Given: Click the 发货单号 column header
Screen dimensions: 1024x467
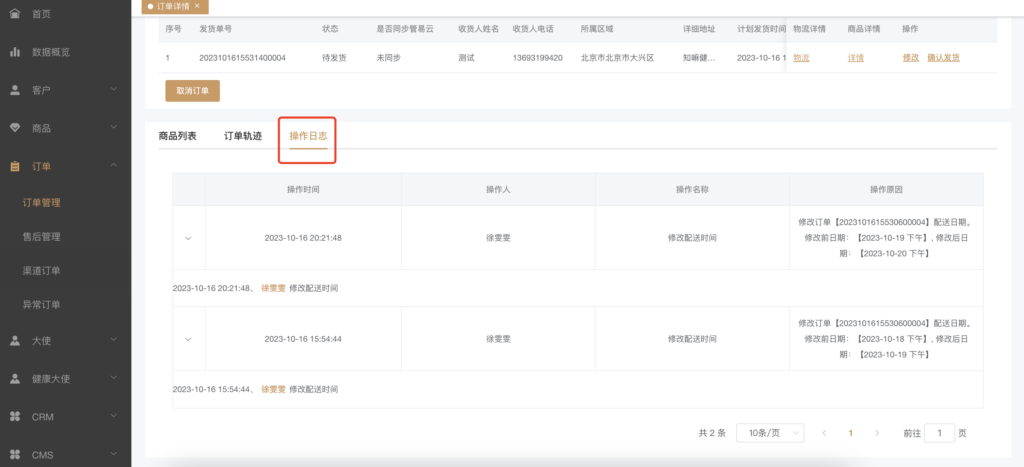Looking at the screenshot, I should point(216,29).
